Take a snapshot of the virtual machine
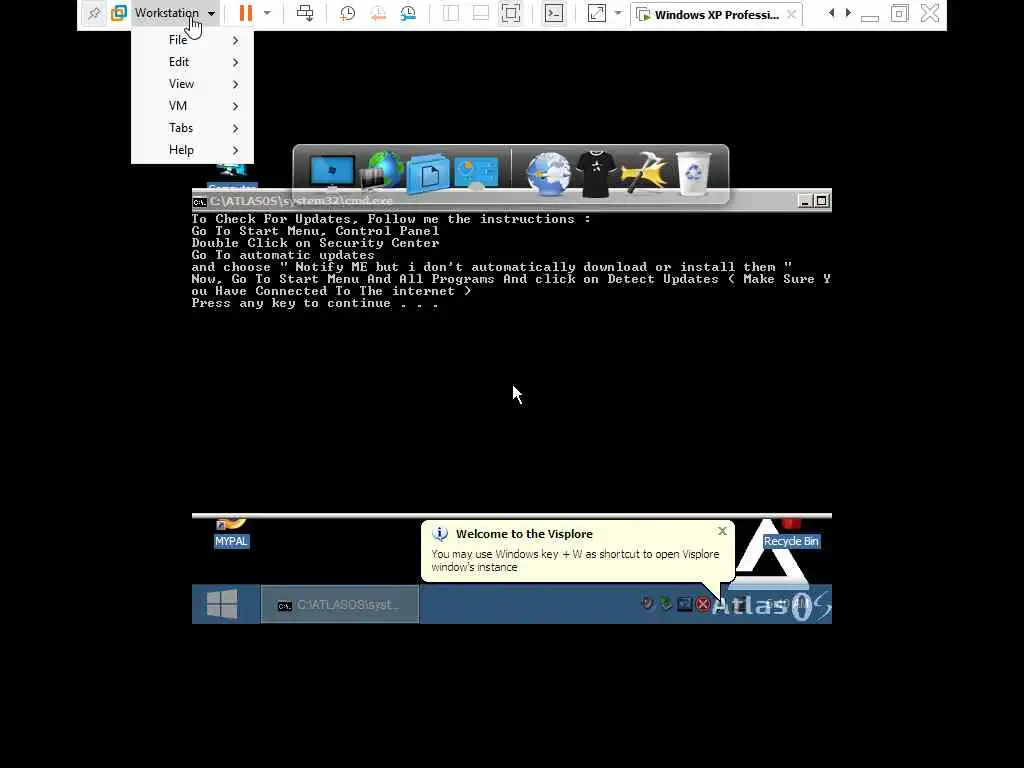The image size is (1024, 768). click(x=347, y=13)
